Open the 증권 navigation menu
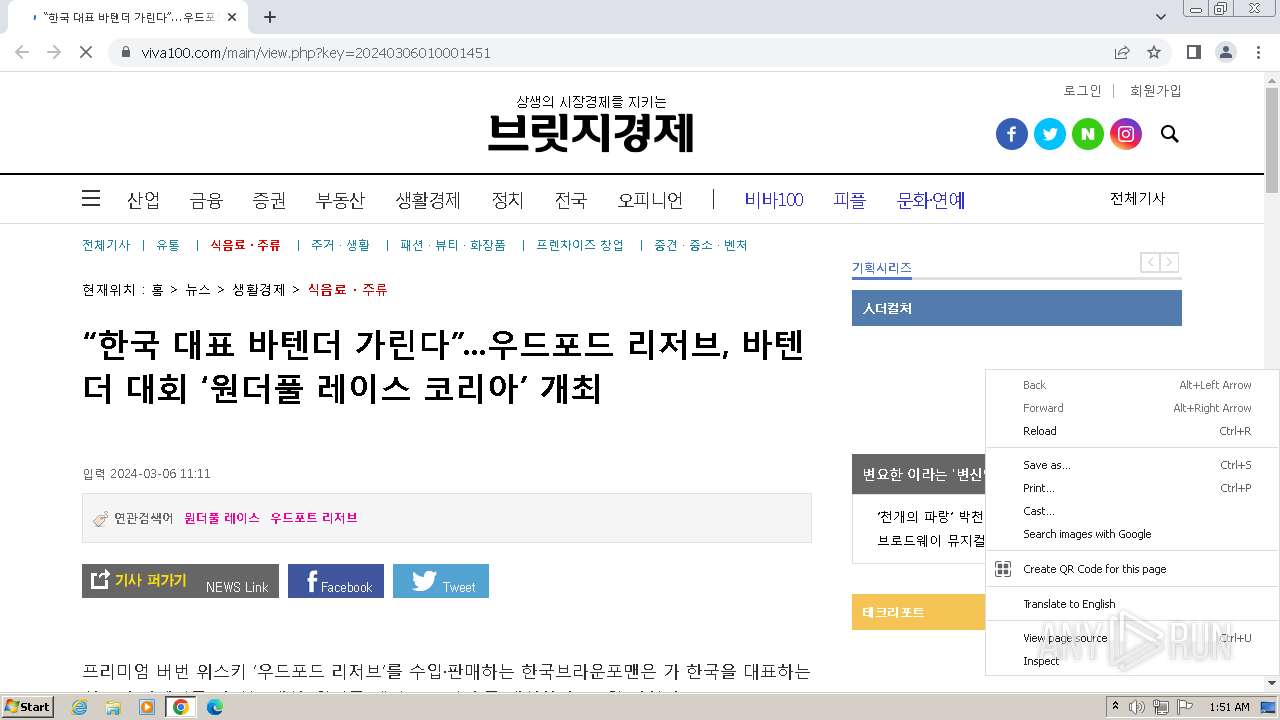This screenshot has height=720, width=1280. tap(269, 200)
